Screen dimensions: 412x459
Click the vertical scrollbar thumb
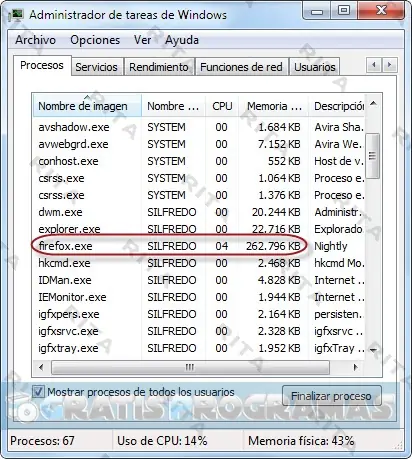(x=373, y=156)
